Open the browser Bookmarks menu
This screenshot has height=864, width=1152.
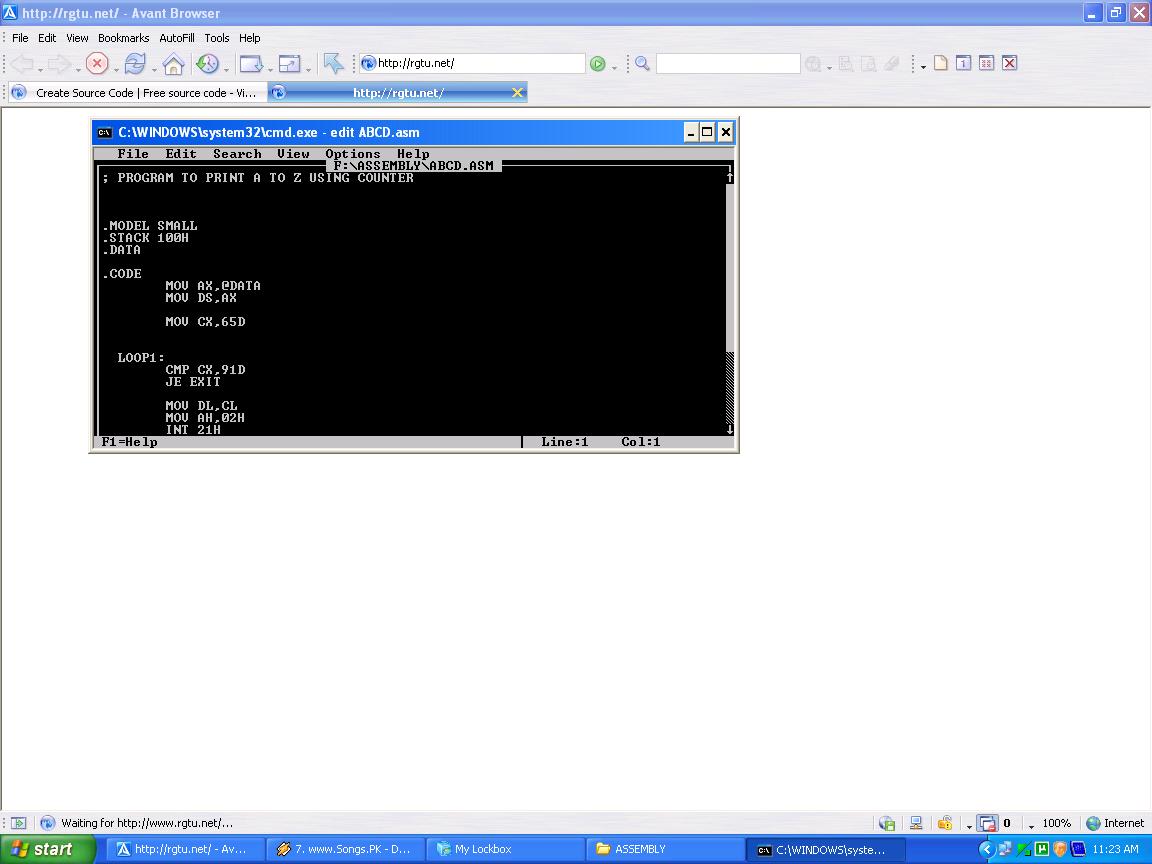123,38
